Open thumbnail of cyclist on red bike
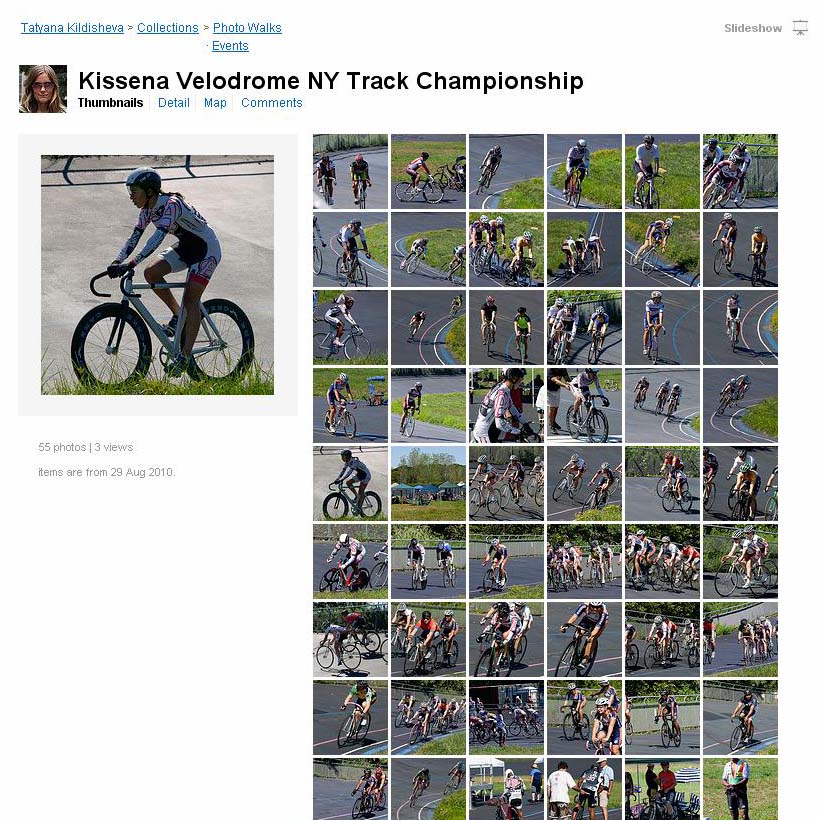Image resolution: width=818 pixels, height=820 pixels. click(350, 561)
